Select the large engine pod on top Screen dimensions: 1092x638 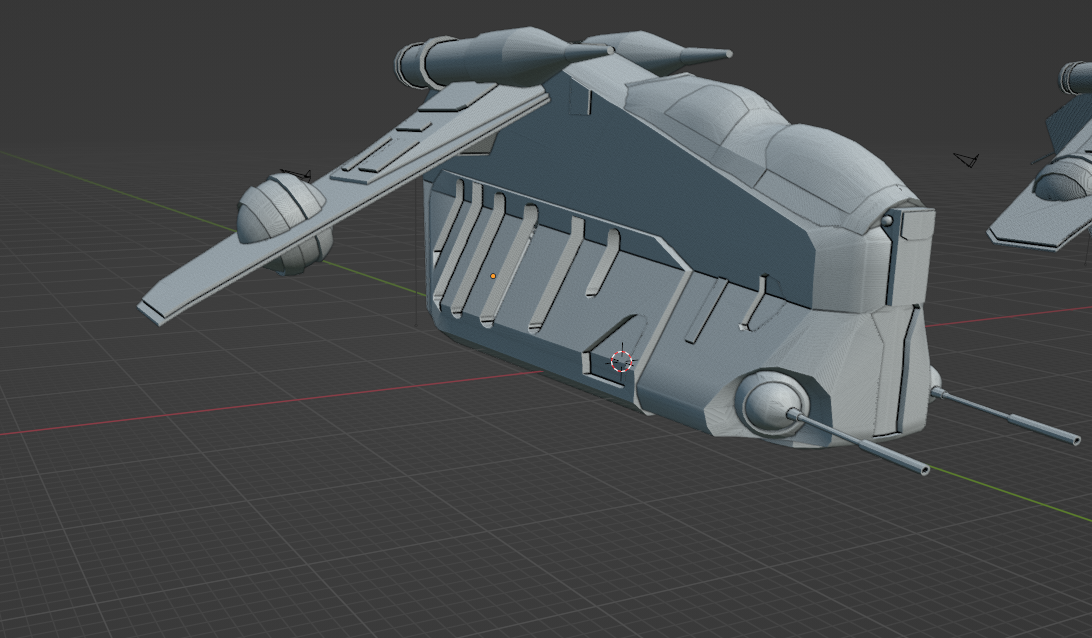click(503, 56)
